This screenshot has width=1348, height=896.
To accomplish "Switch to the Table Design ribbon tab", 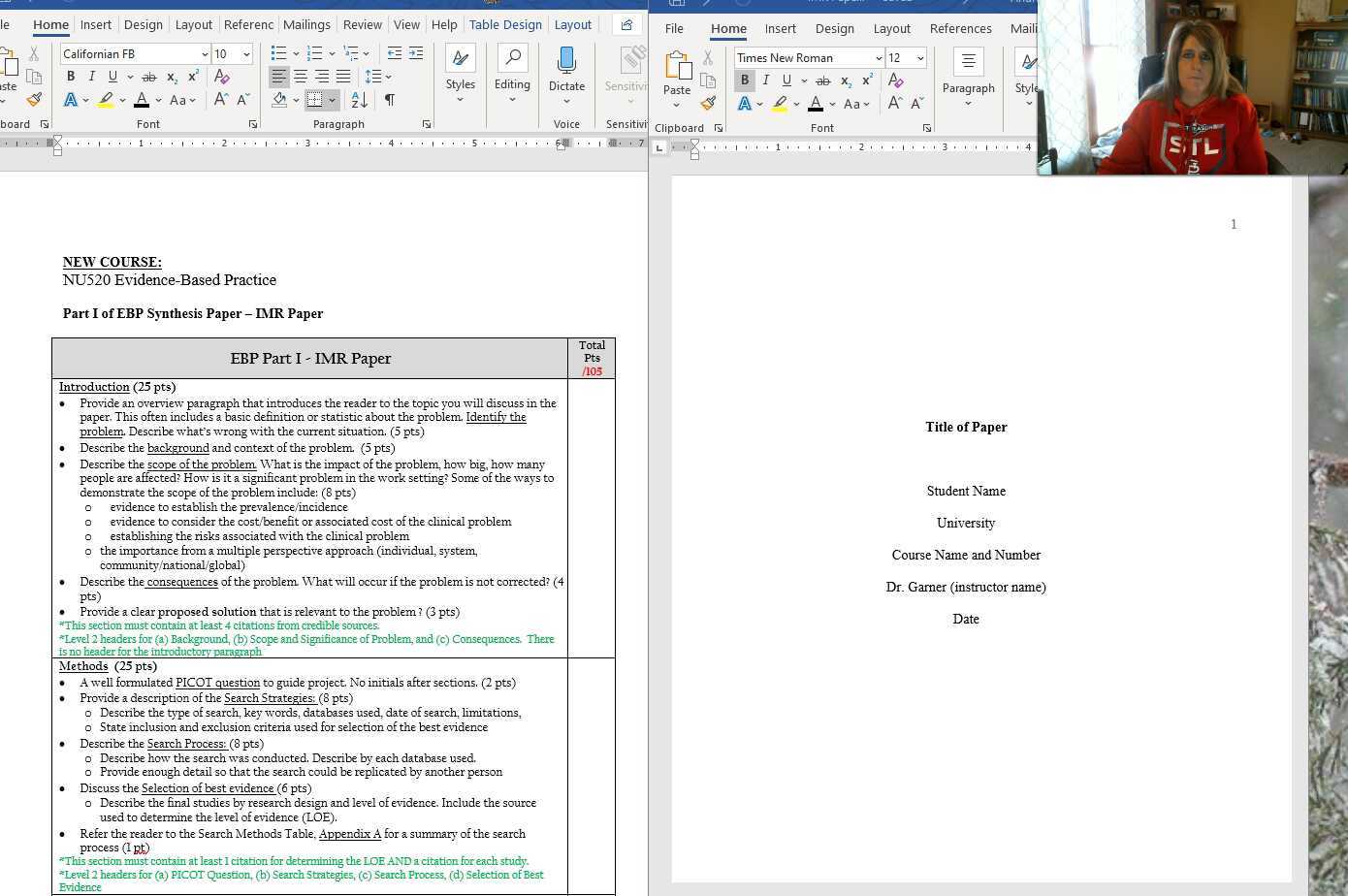I will 505,24.
